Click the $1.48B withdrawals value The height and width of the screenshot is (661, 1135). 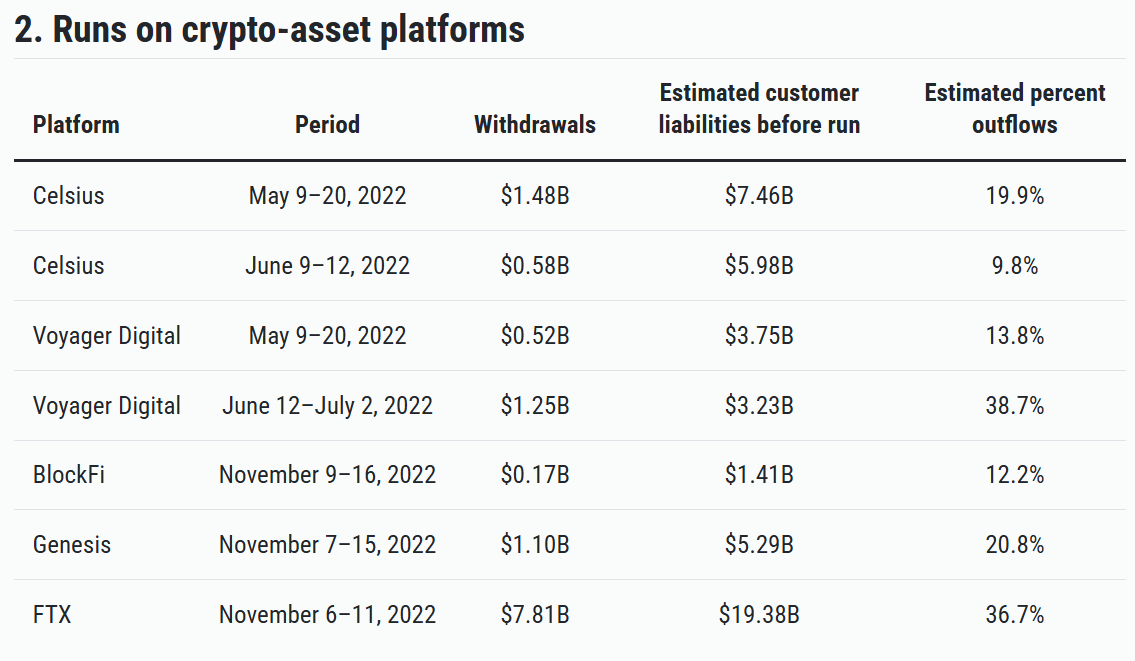(534, 196)
